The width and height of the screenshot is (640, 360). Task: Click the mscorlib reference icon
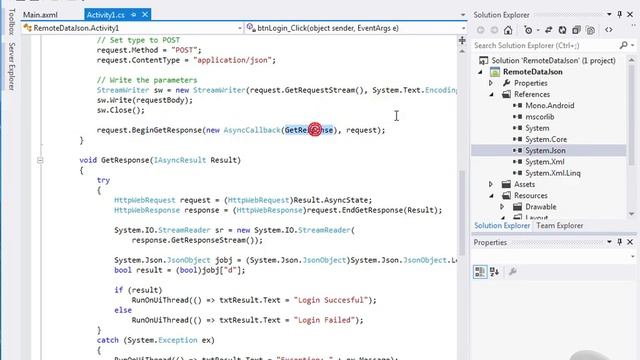[518, 117]
